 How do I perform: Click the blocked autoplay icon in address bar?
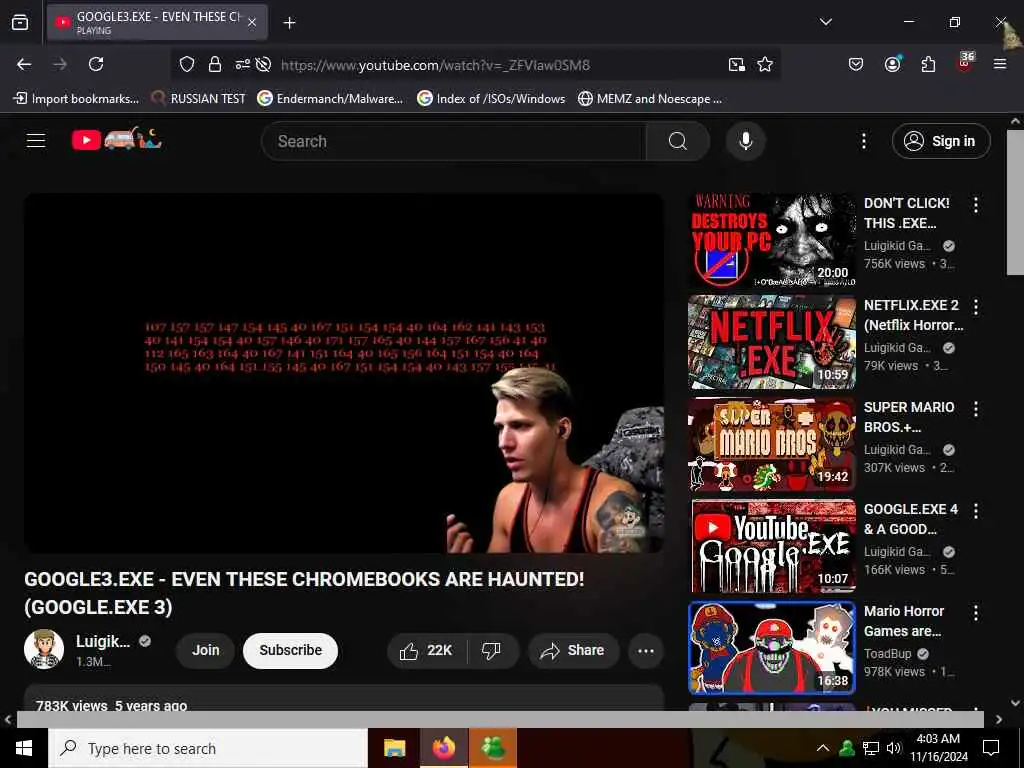pos(263,64)
